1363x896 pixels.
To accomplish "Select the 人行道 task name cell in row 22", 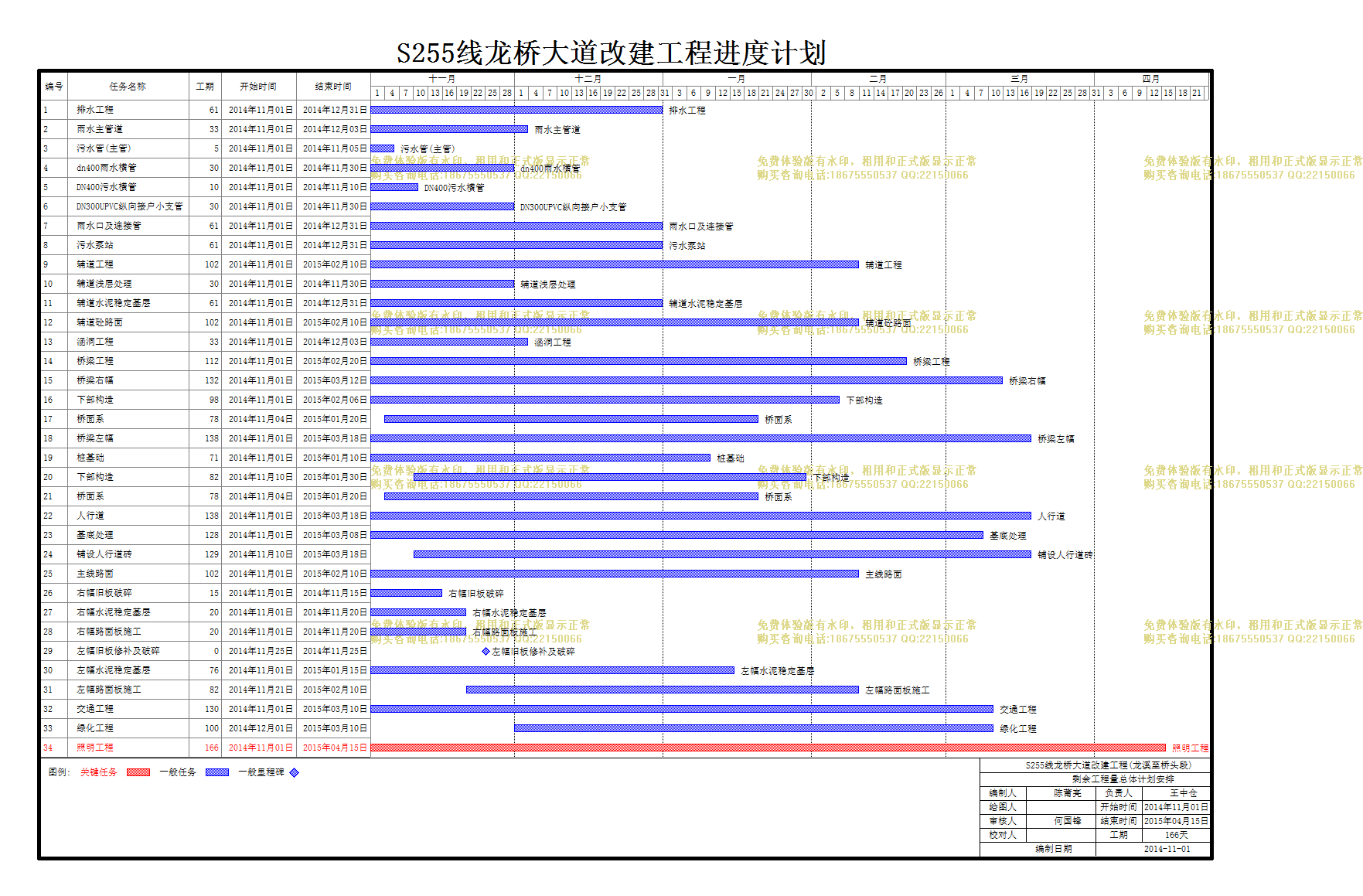I will 128,516.
